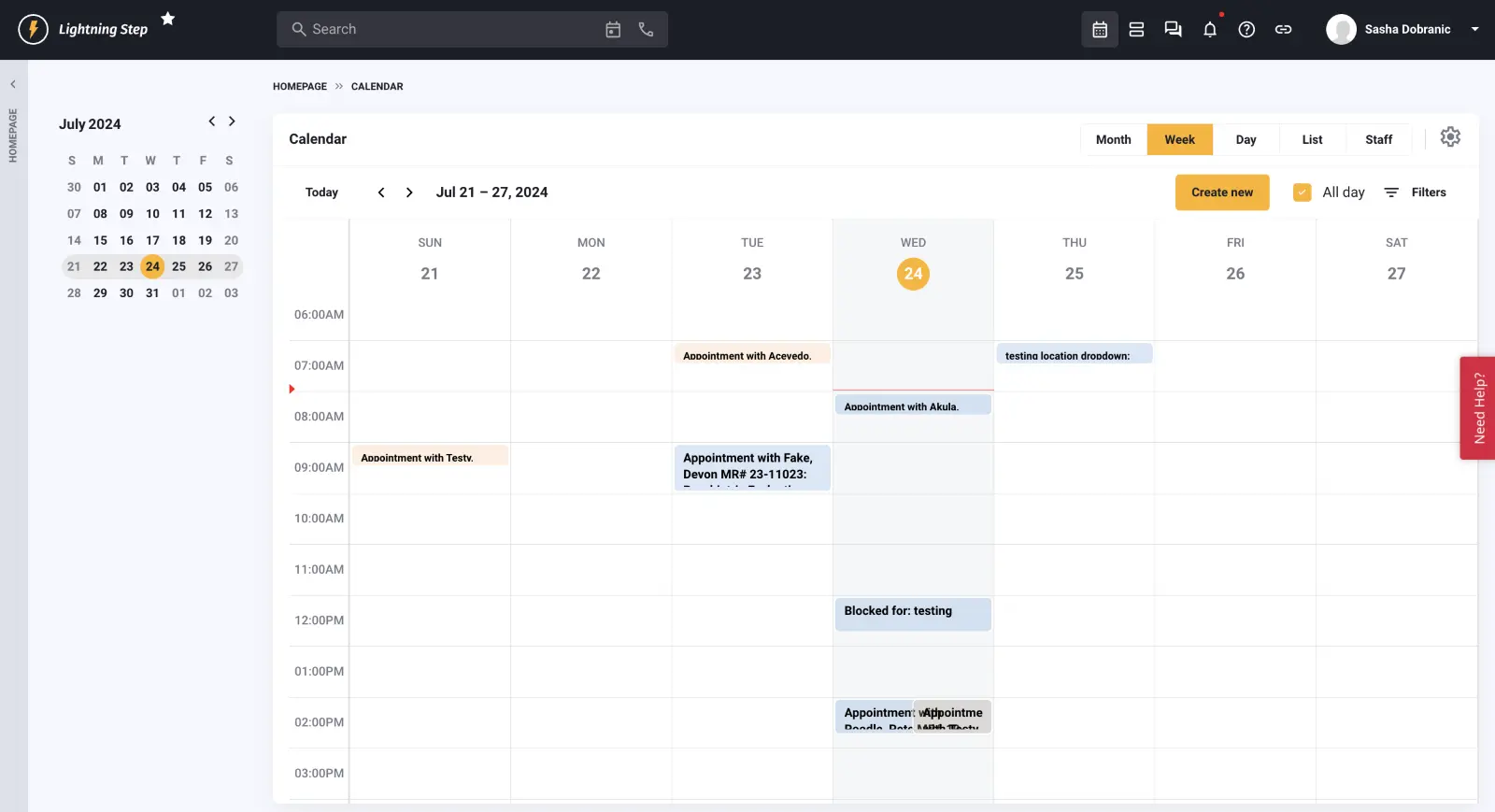
Task: Click the favorite star icon
Action: pos(168,19)
